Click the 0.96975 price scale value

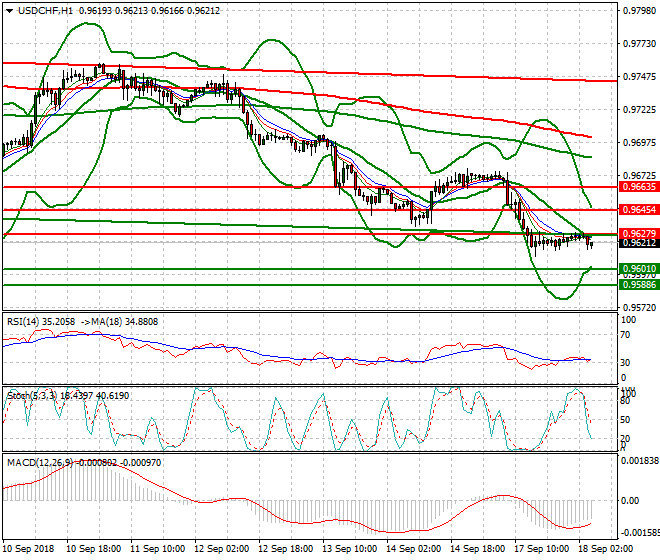[639, 143]
